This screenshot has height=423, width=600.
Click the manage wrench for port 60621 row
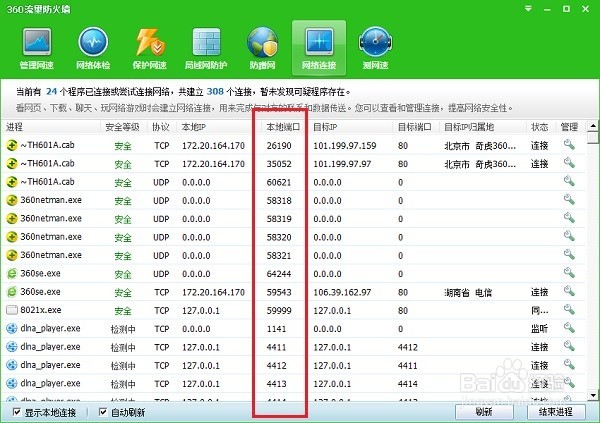coord(569,181)
